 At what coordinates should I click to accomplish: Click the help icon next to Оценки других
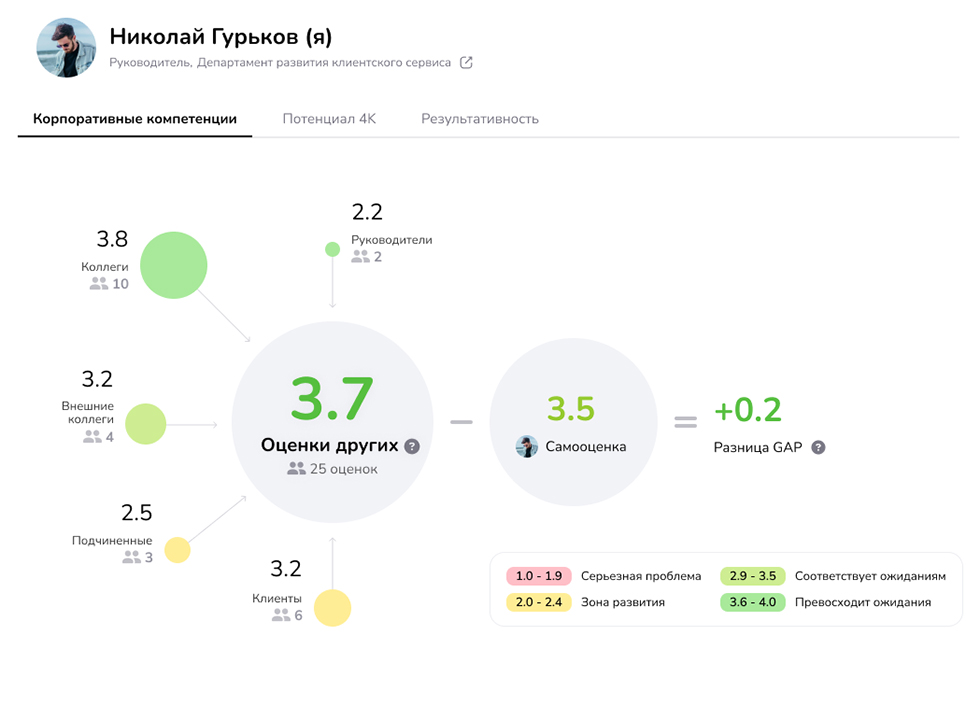click(x=412, y=447)
